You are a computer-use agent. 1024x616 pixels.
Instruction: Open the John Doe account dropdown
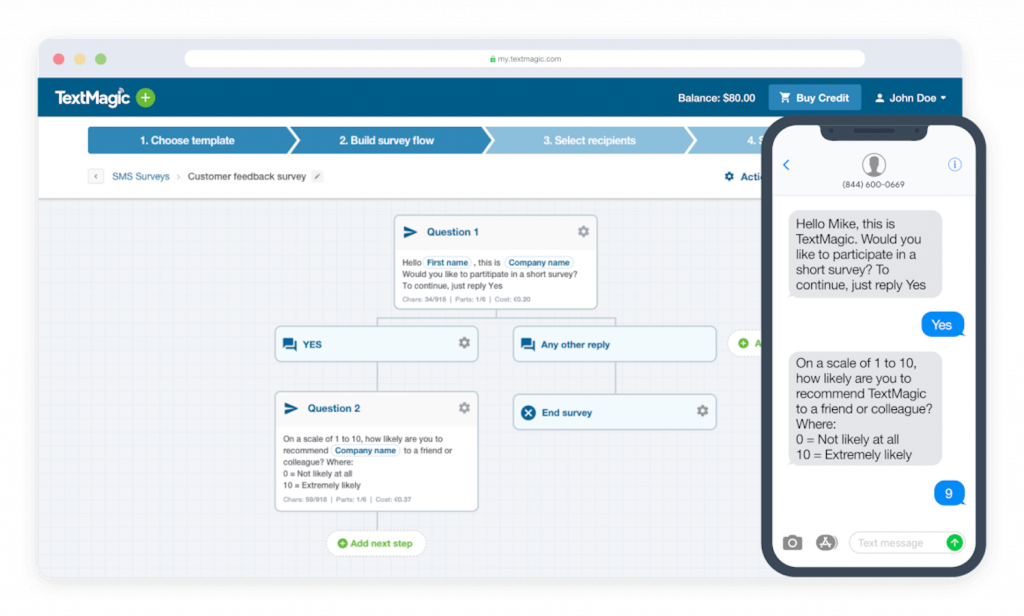[910, 98]
